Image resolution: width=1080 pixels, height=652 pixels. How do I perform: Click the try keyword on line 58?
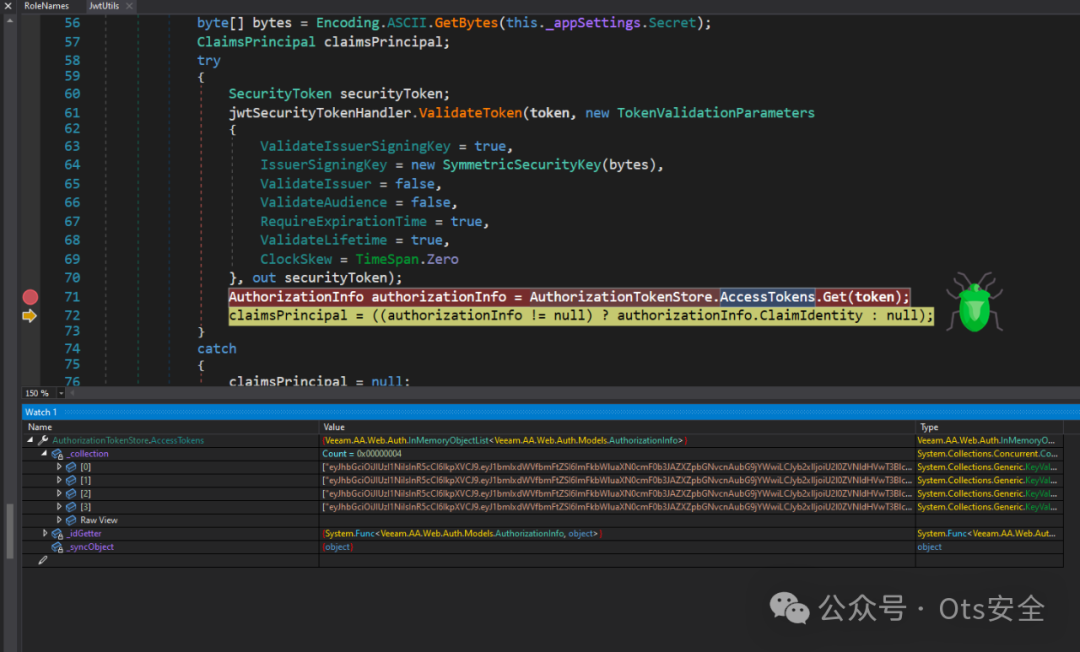tap(209, 61)
